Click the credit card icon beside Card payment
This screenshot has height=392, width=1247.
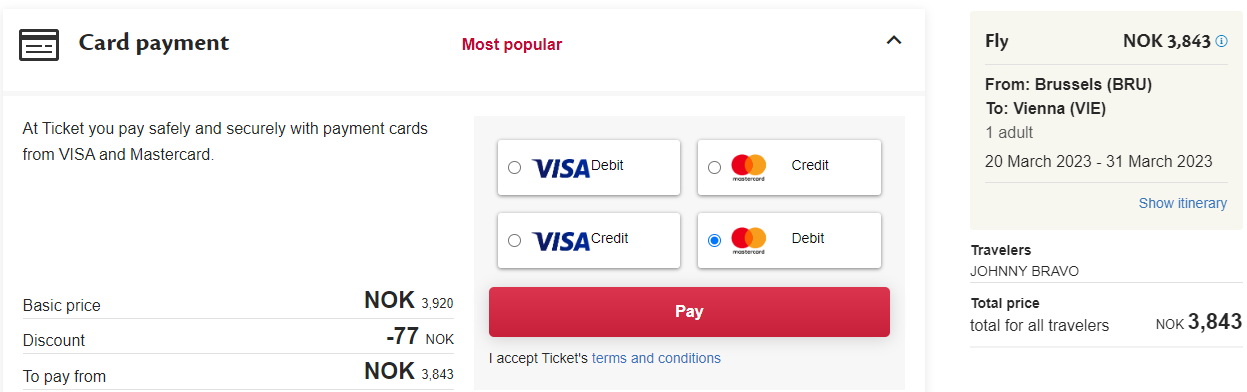(39, 45)
